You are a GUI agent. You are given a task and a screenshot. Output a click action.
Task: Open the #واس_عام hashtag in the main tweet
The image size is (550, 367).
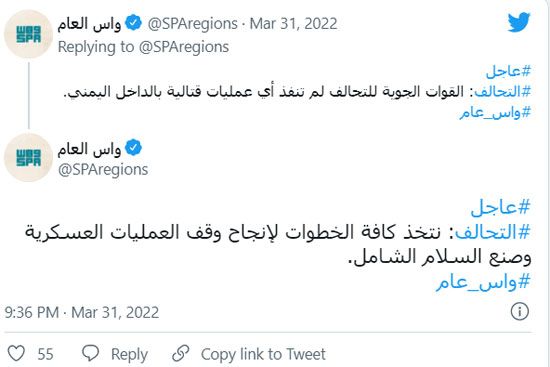point(483,282)
